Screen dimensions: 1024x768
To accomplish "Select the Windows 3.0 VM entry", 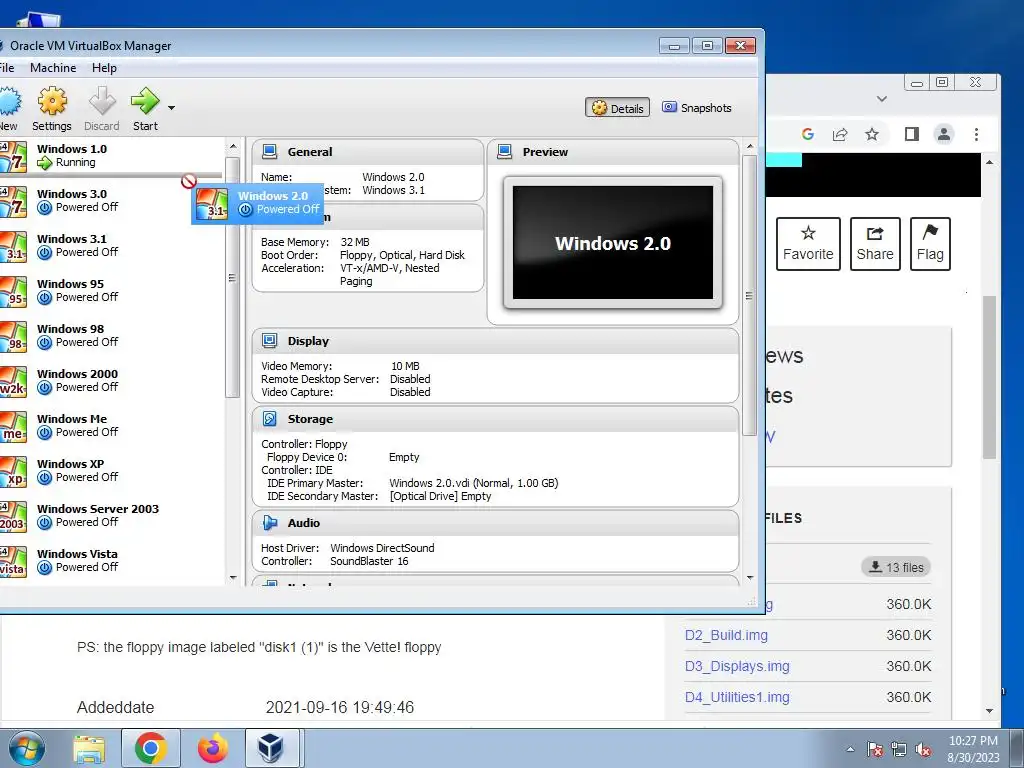I will [x=111, y=200].
